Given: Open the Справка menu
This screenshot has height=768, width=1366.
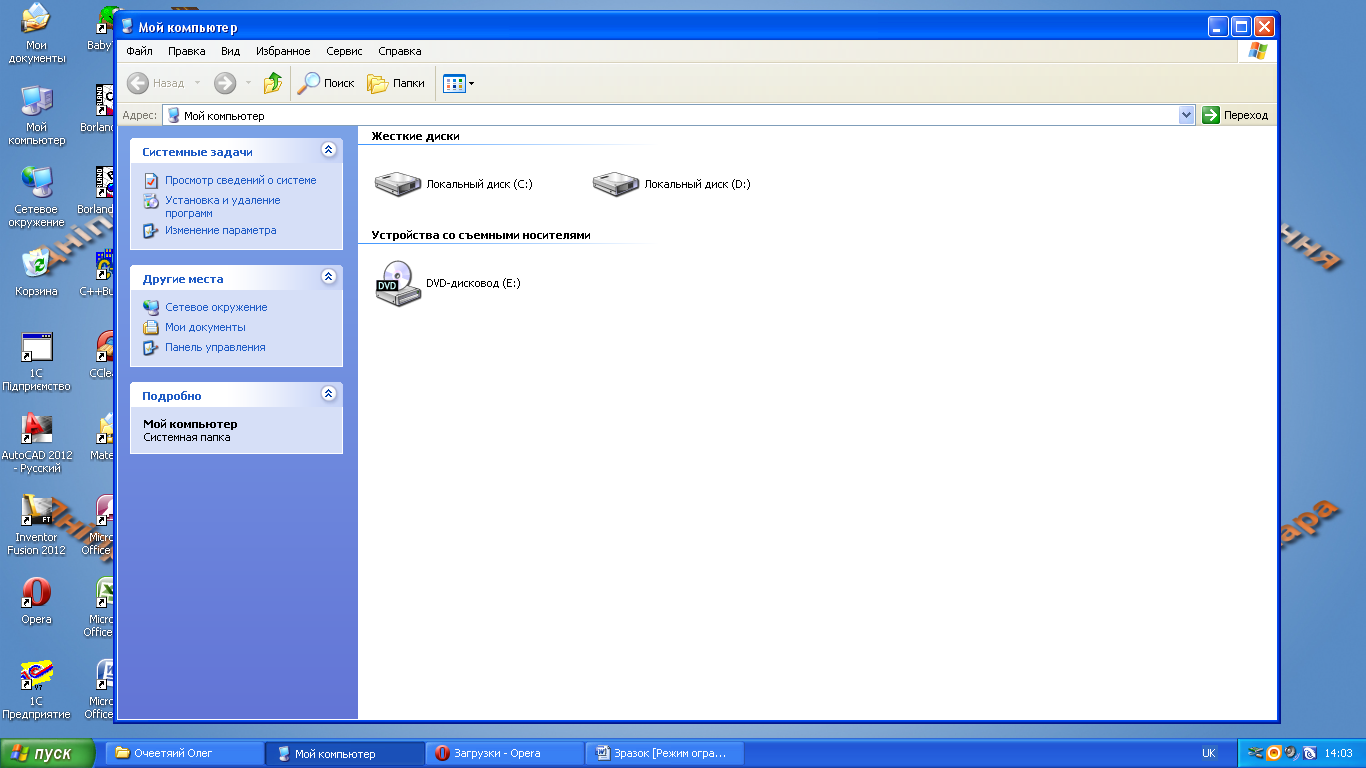Looking at the screenshot, I should [400, 51].
